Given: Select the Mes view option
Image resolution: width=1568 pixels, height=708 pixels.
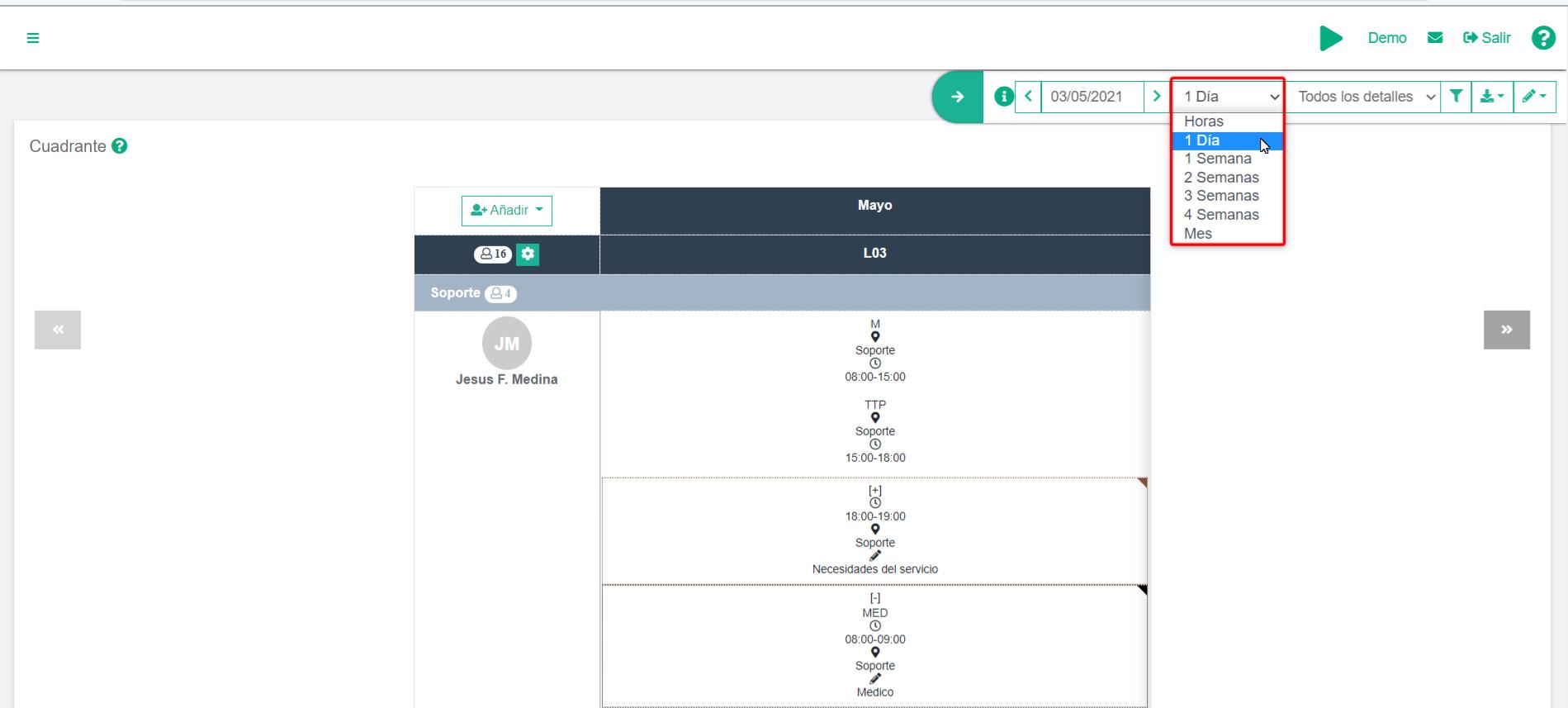Looking at the screenshot, I should [x=1198, y=234].
